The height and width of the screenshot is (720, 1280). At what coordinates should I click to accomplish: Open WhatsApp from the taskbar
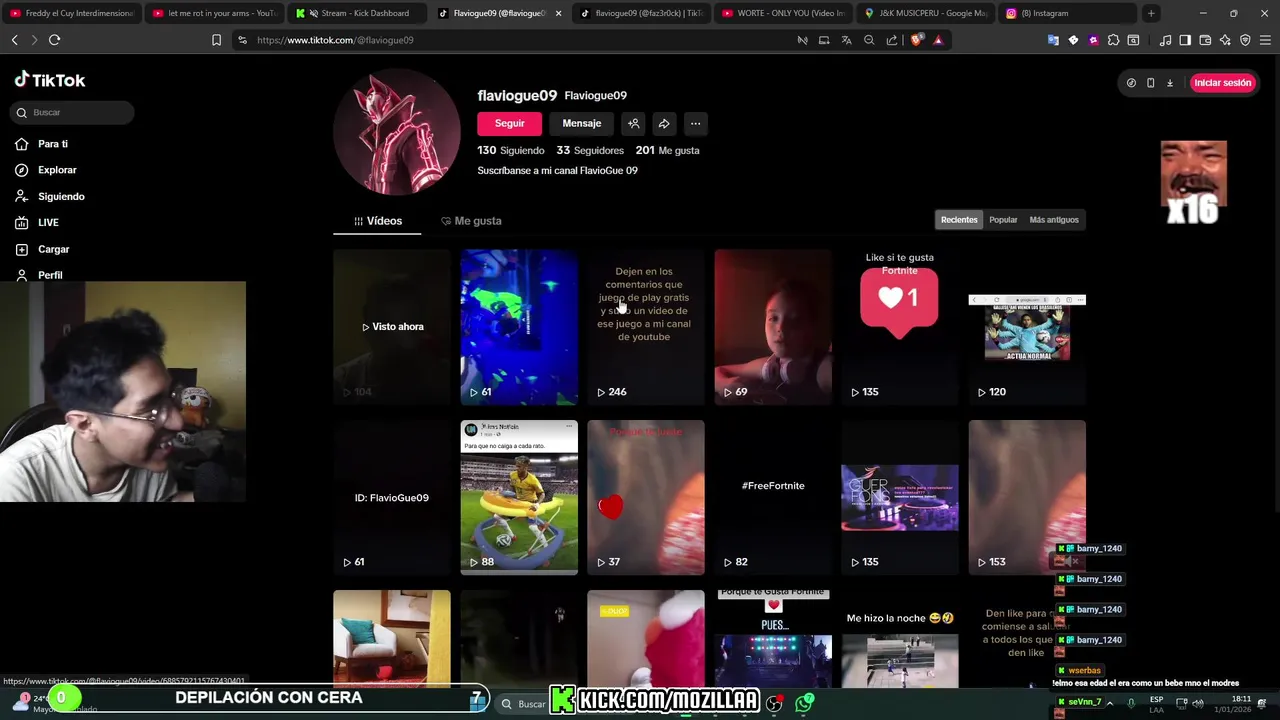[804, 704]
